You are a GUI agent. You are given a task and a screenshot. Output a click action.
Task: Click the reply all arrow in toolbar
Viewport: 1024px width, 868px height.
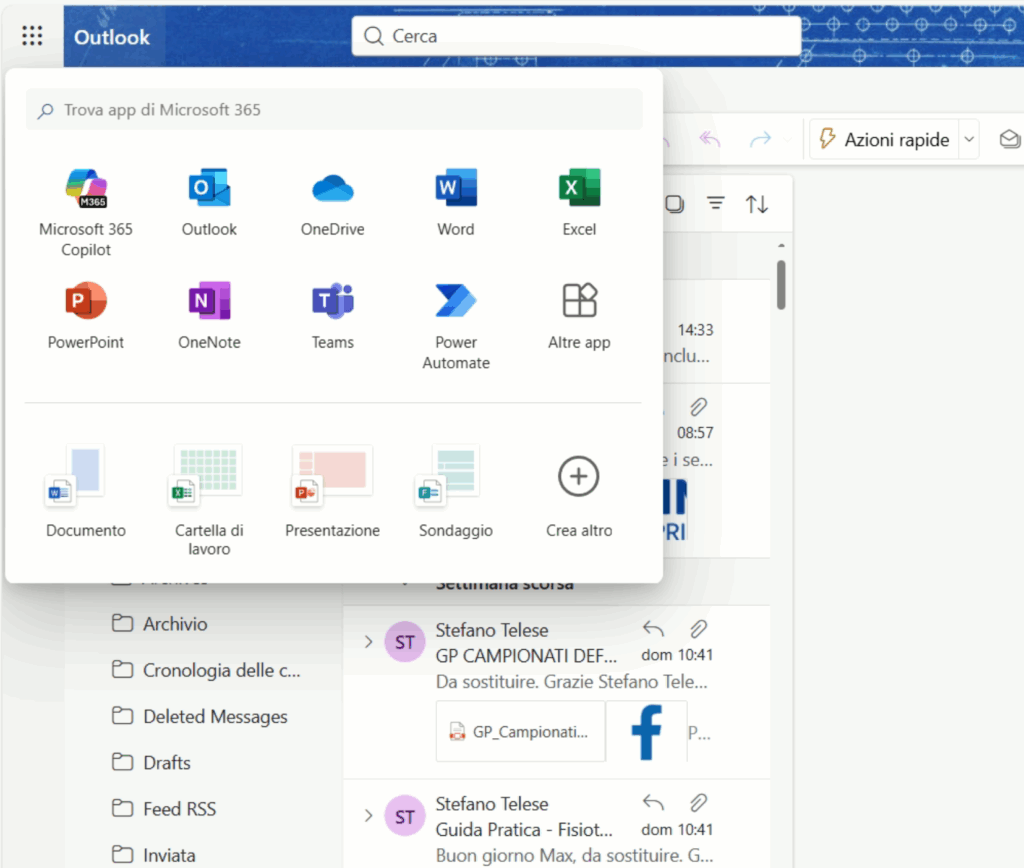tap(709, 138)
